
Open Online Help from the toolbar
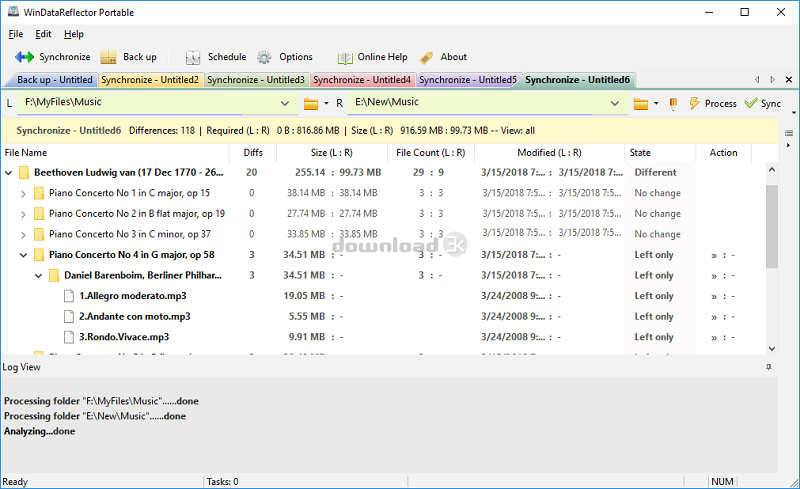click(345, 57)
